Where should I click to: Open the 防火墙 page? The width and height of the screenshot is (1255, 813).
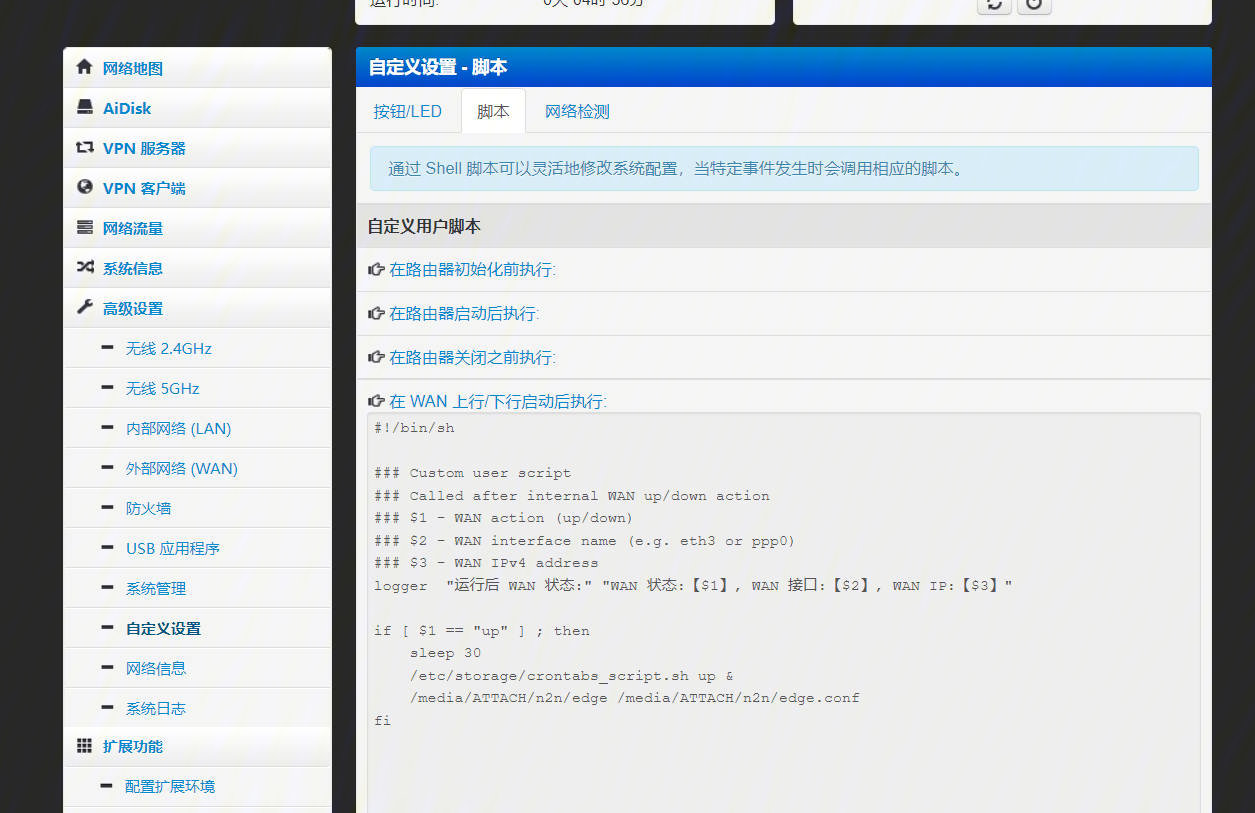pos(148,508)
